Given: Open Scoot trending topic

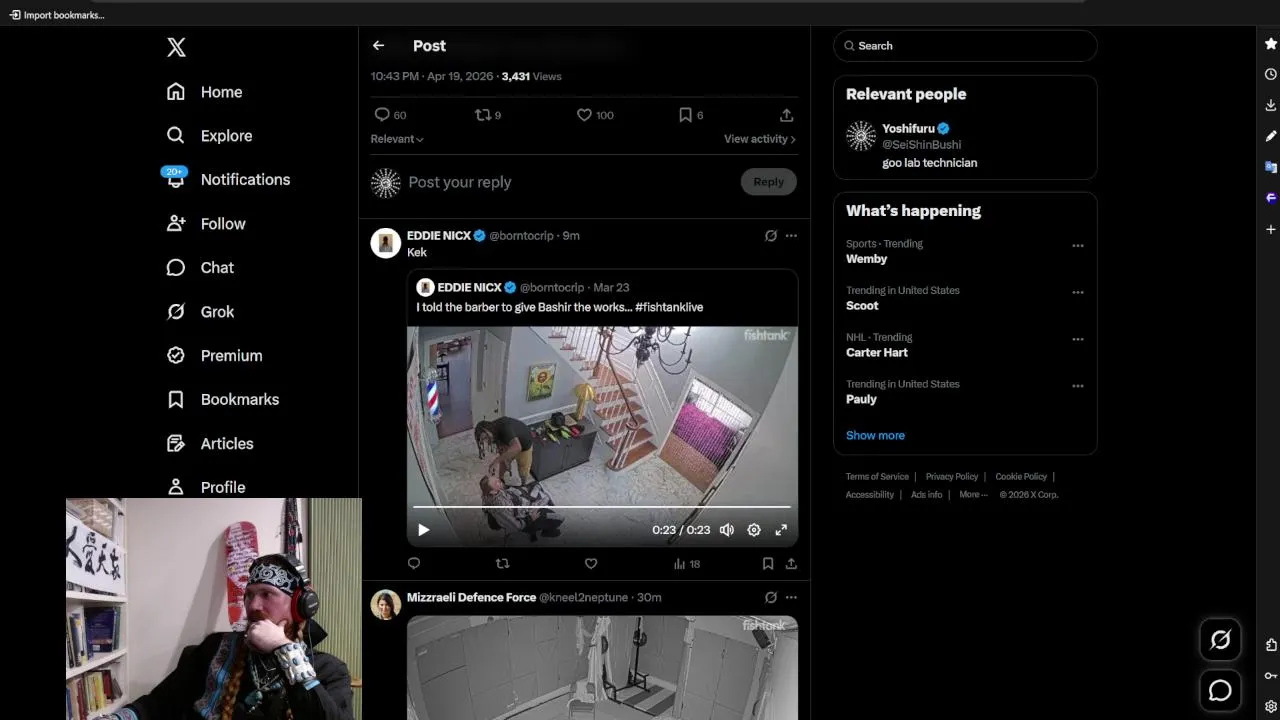Looking at the screenshot, I should click(862, 306).
